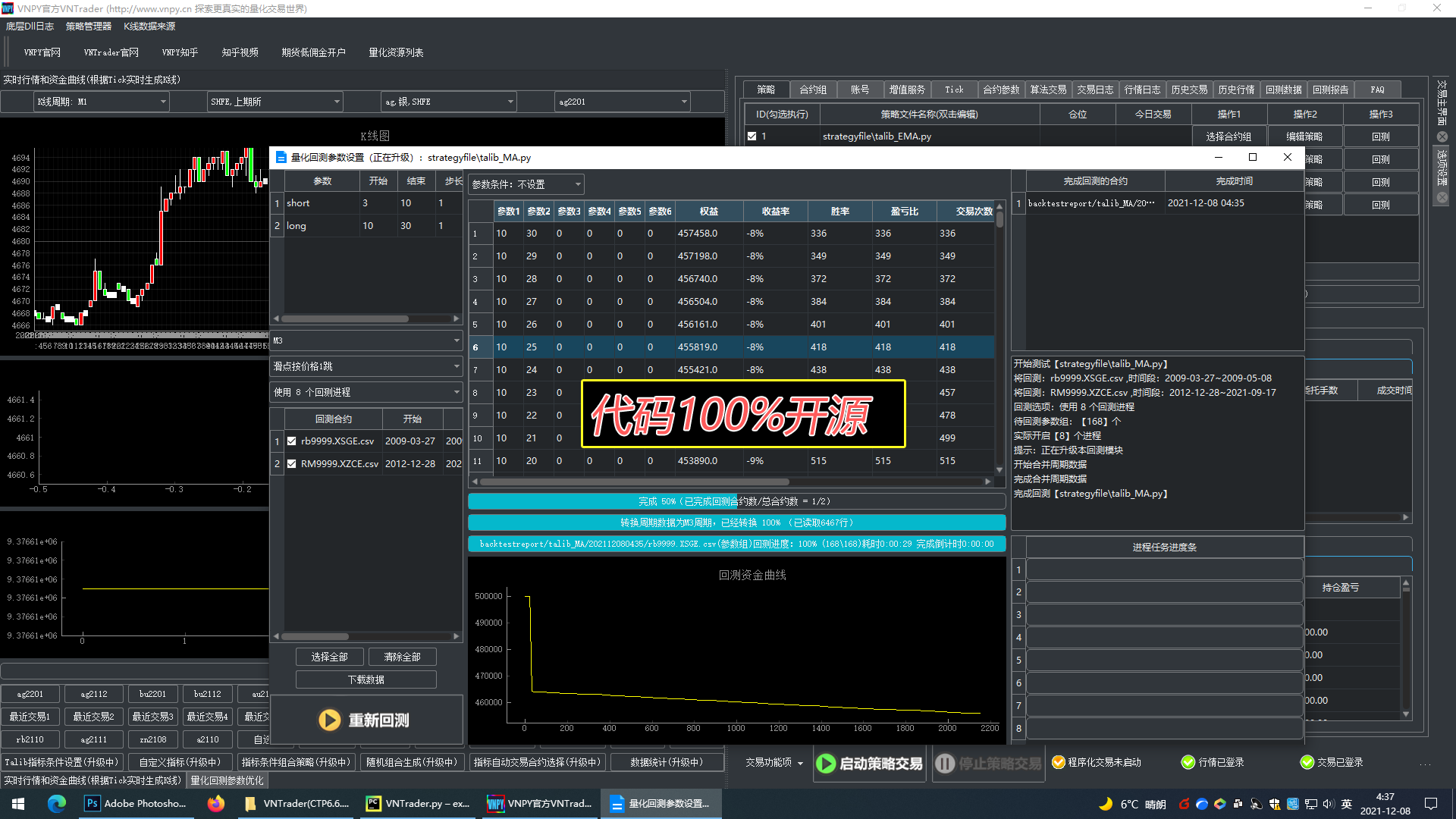The image size is (1456, 819).
Task: Click the 行情已登录 green status icon
Action: pos(1188,762)
